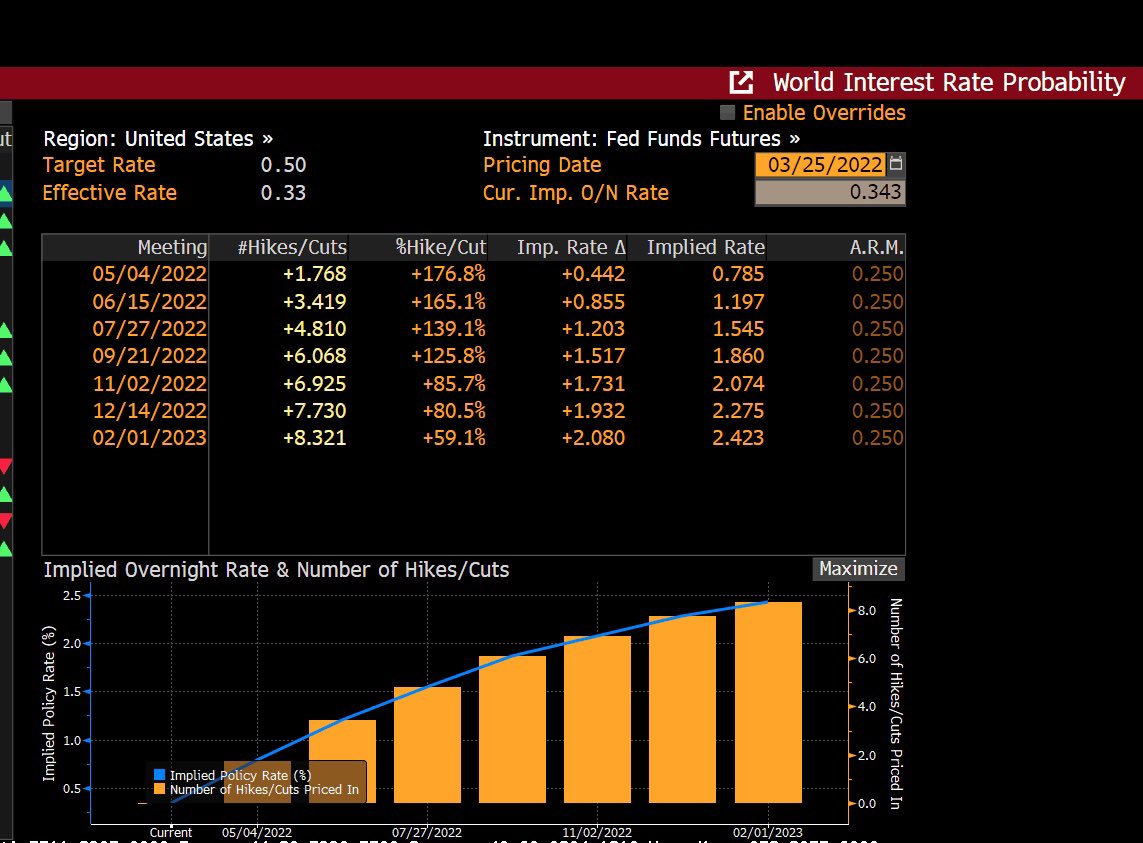Enable Overrides checkbox

(727, 112)
